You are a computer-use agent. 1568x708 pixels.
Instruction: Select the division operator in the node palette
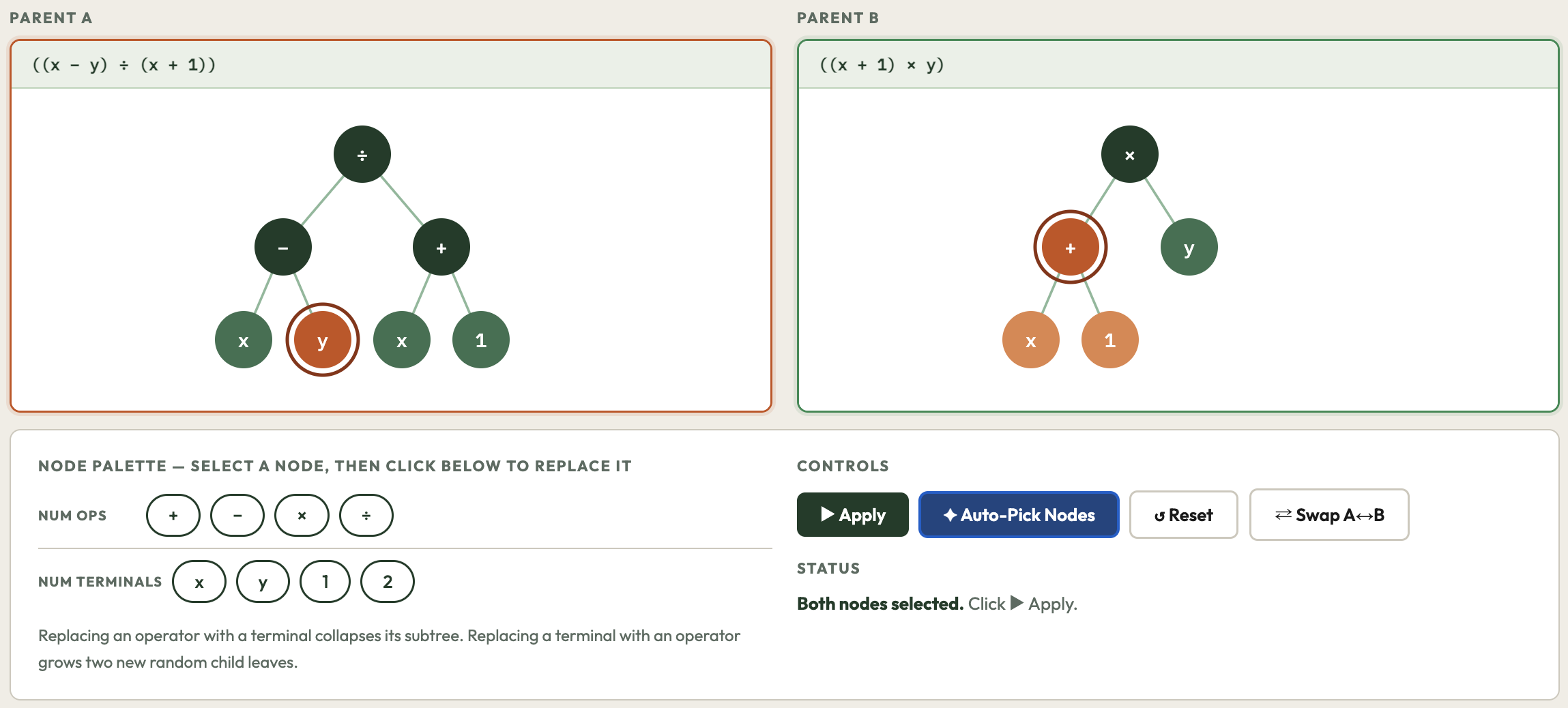pos(366,515)
